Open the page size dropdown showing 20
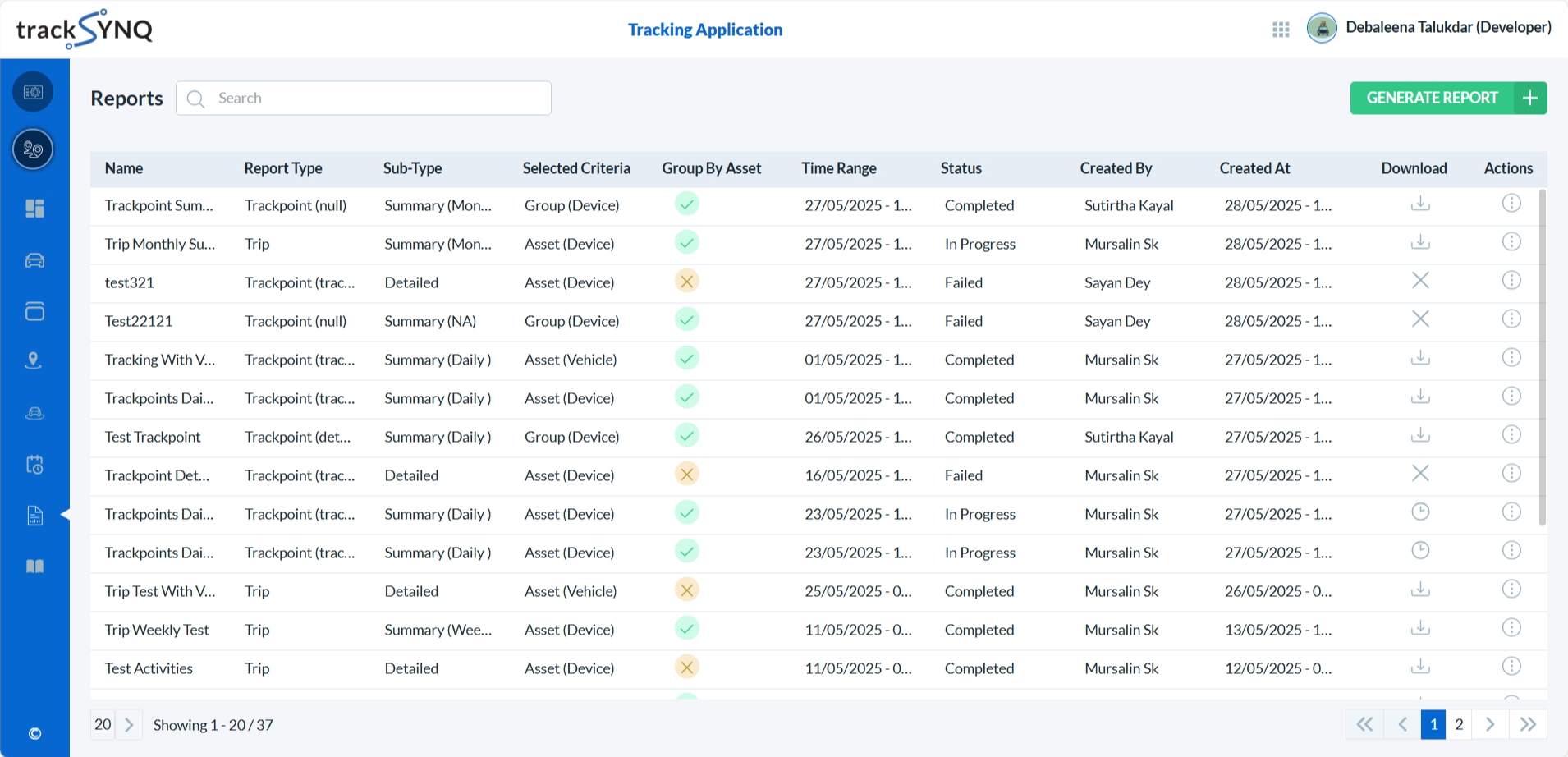 [103, 724]
